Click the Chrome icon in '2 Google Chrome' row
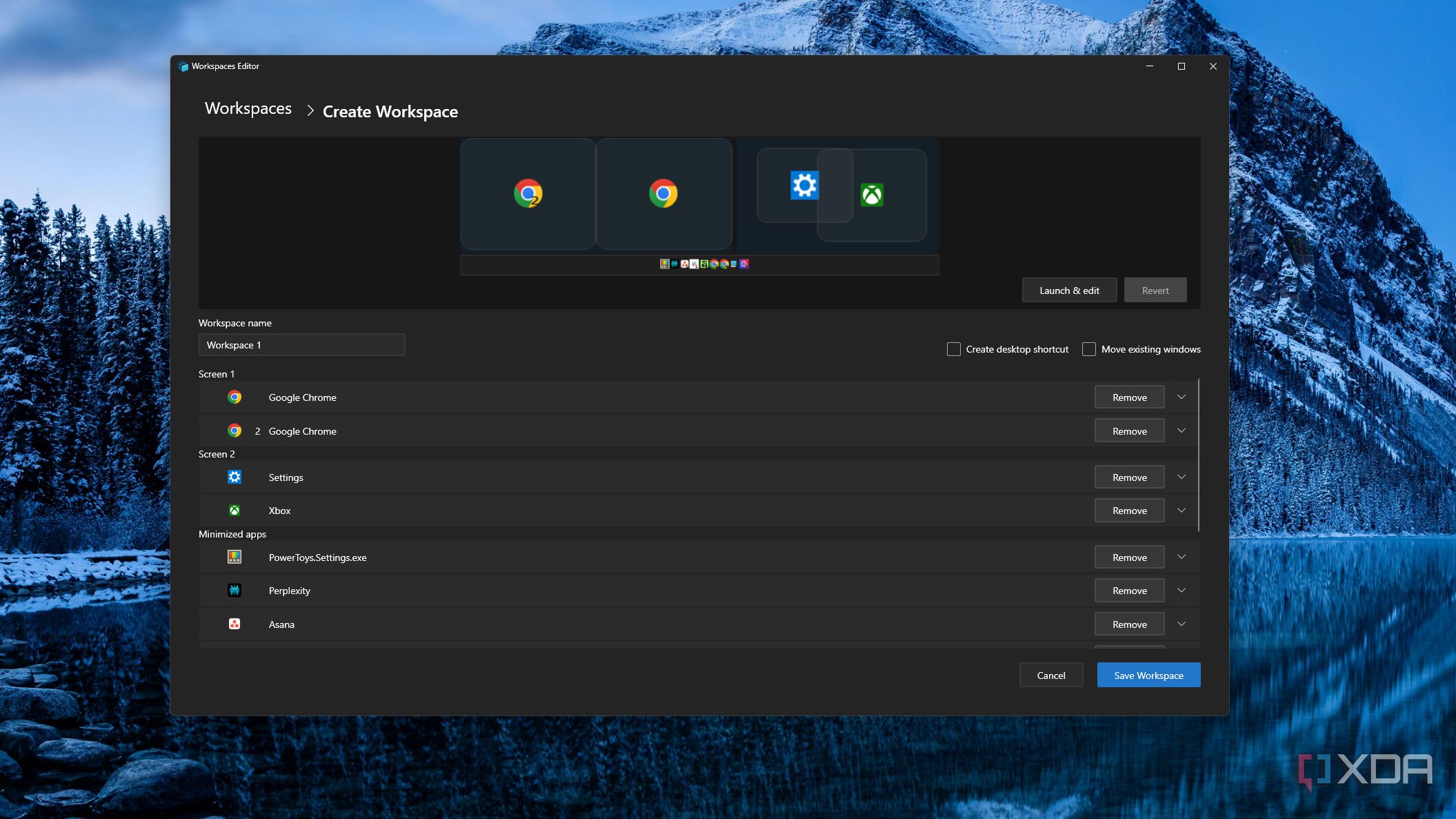 tap(235, 431)
